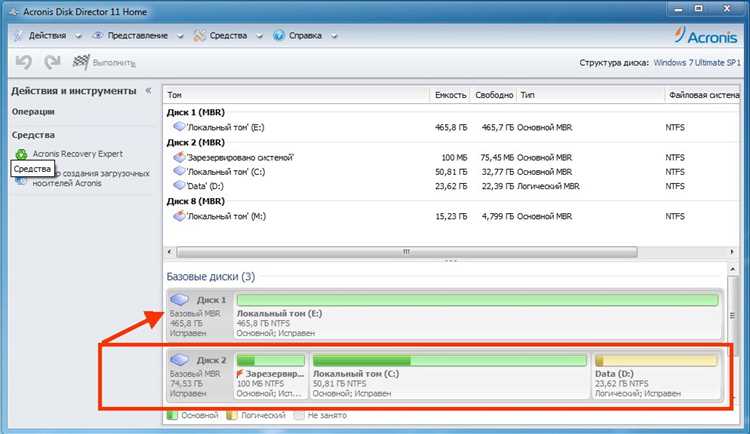Select the 'Зарезервировано системой' volume icon

179,157
